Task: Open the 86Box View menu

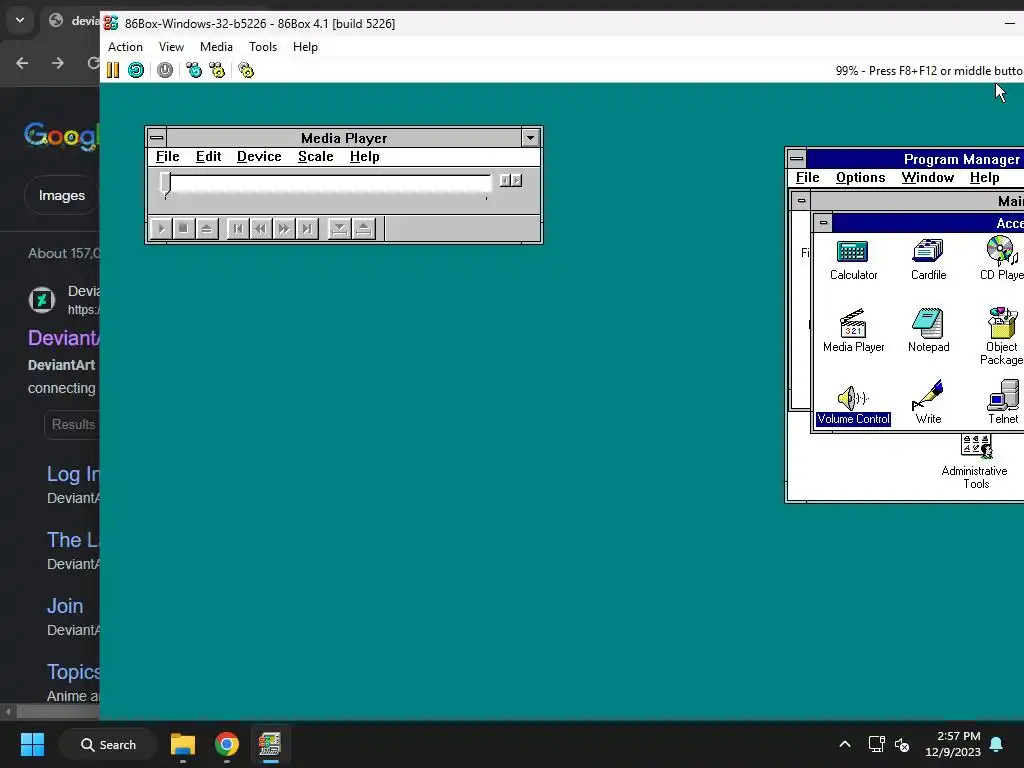Action: tap(171, 47)
